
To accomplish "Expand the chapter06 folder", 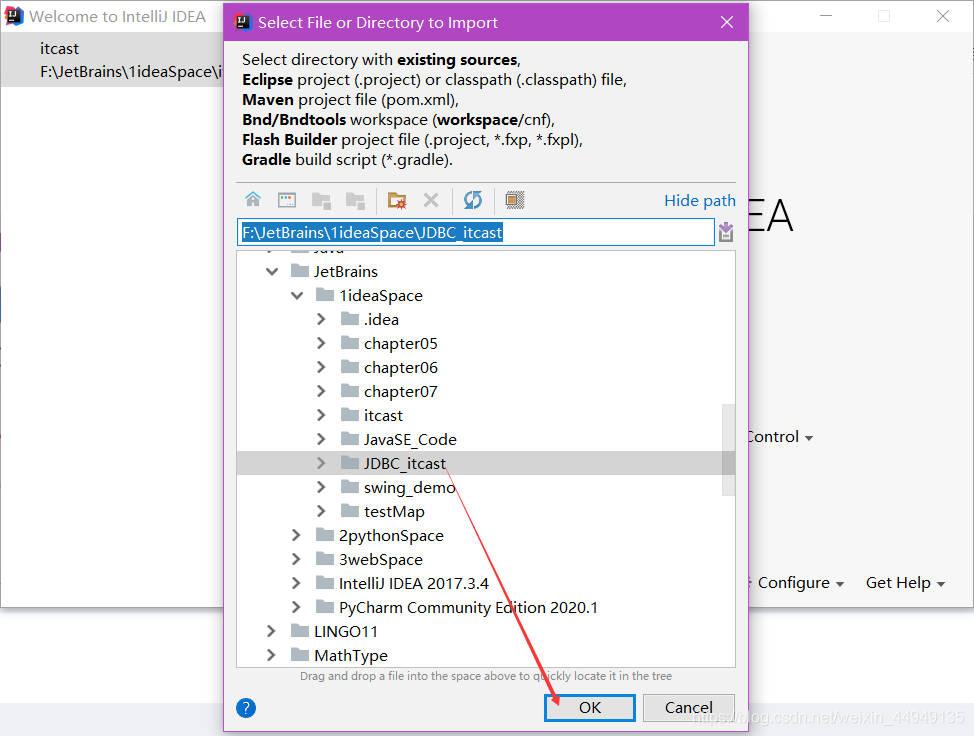I will click(x=321, y=368).
